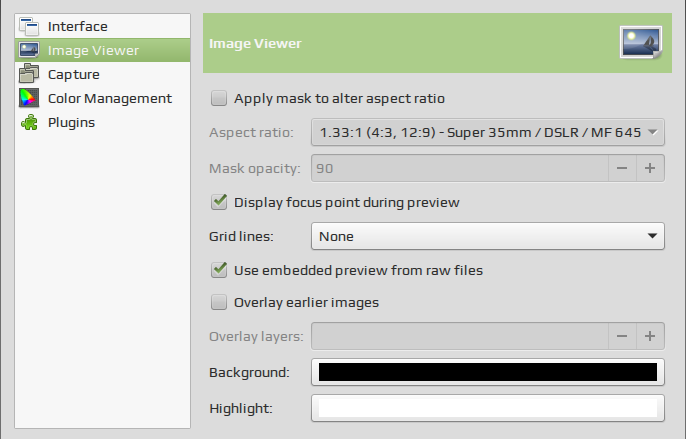Image resolution: width=686 pixels, height=439 pixels.
Task: Click the Image Viewer header picture icon
Action: 641,42
